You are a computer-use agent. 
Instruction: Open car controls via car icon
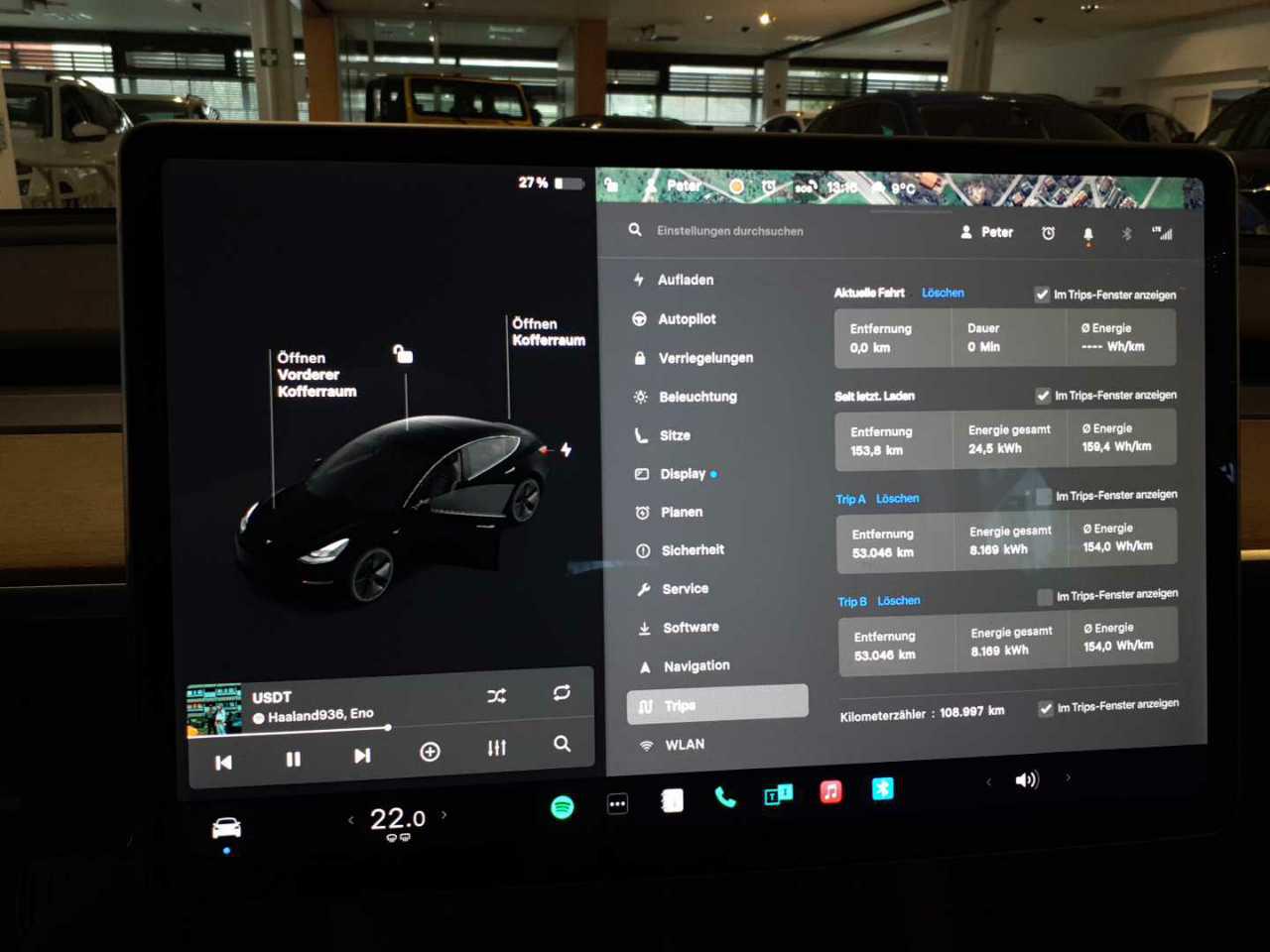[x=226, y=828]
